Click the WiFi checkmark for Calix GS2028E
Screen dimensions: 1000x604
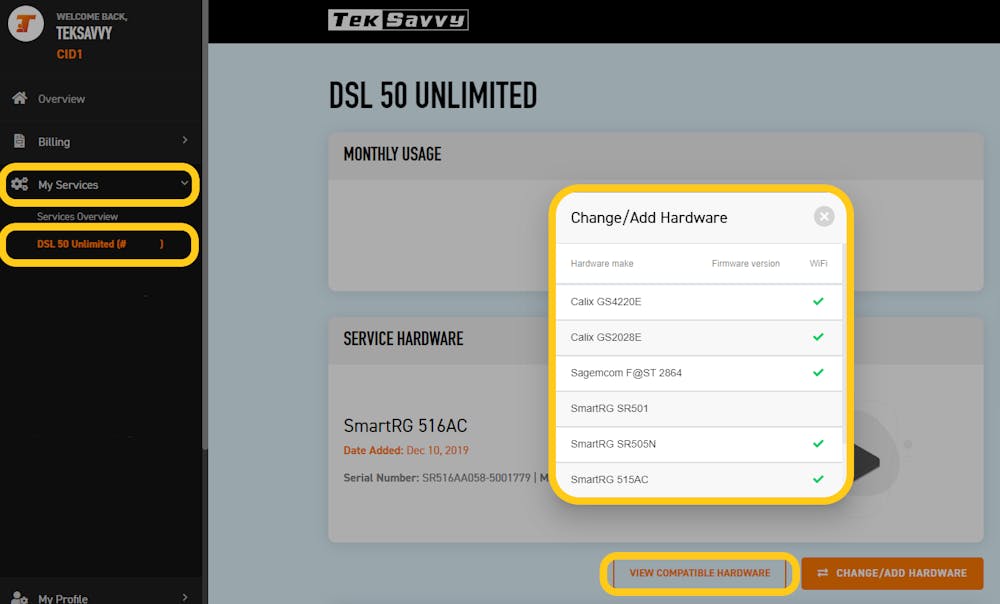[x=818, y=337]
